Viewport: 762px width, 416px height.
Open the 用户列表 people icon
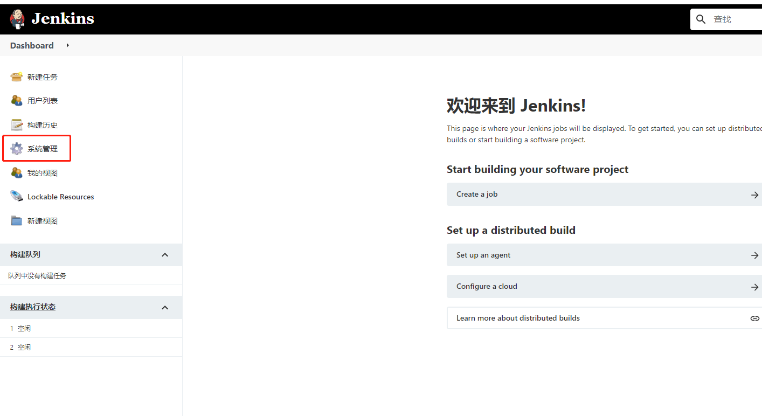point(17,101)
